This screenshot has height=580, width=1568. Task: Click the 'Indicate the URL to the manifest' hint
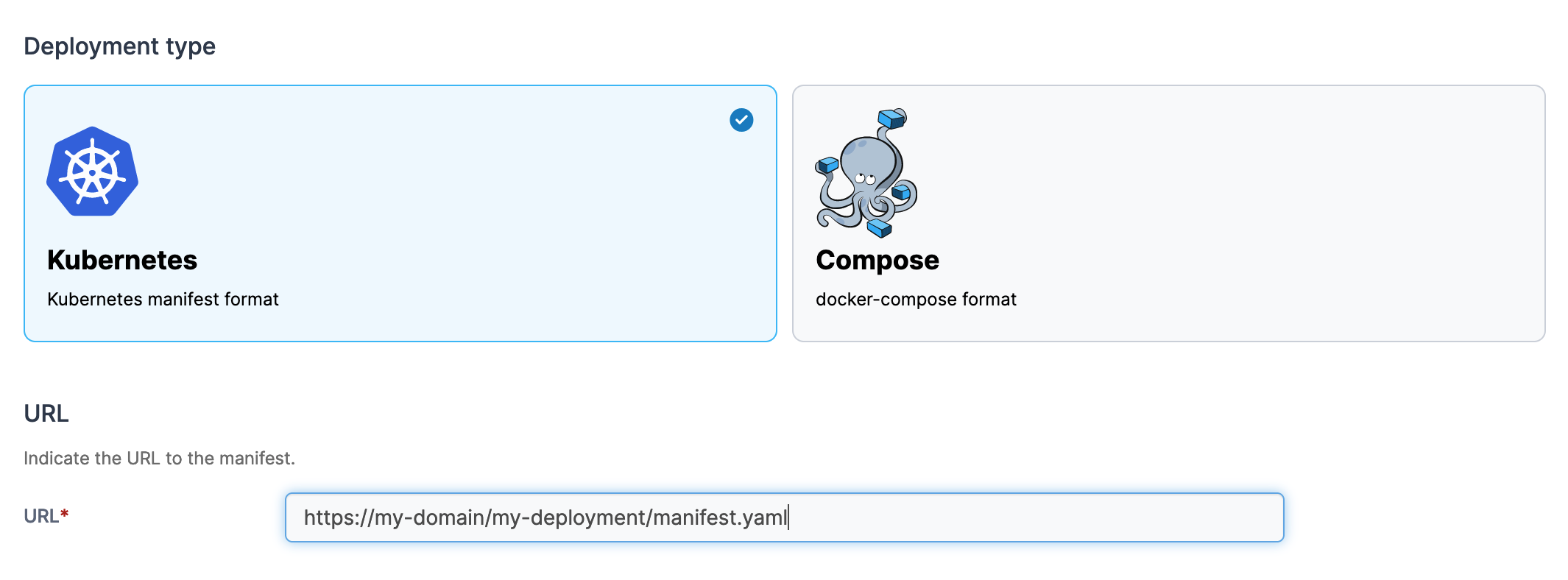pos(159,459)
